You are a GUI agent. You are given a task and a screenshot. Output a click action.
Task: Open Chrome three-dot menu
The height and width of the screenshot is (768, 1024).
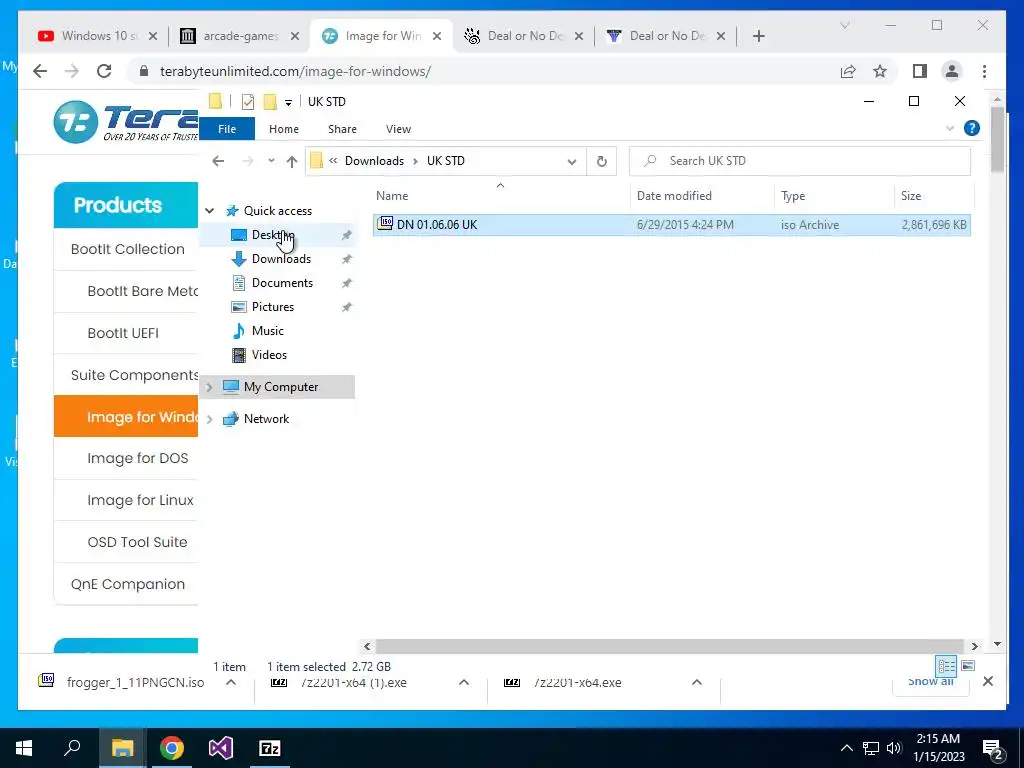(x=984, y=71)
